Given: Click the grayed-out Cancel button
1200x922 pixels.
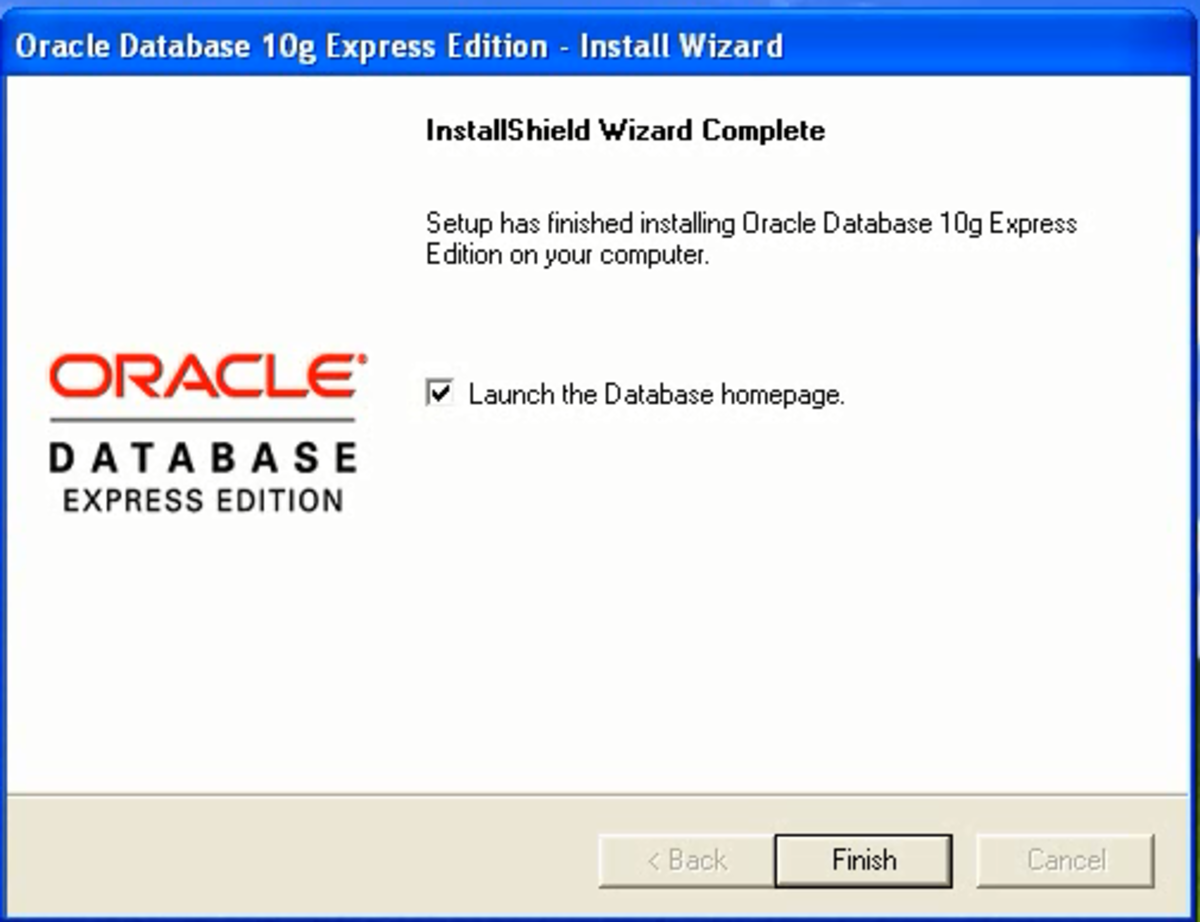Looking at the screenshot, I should click(1066, 860).
